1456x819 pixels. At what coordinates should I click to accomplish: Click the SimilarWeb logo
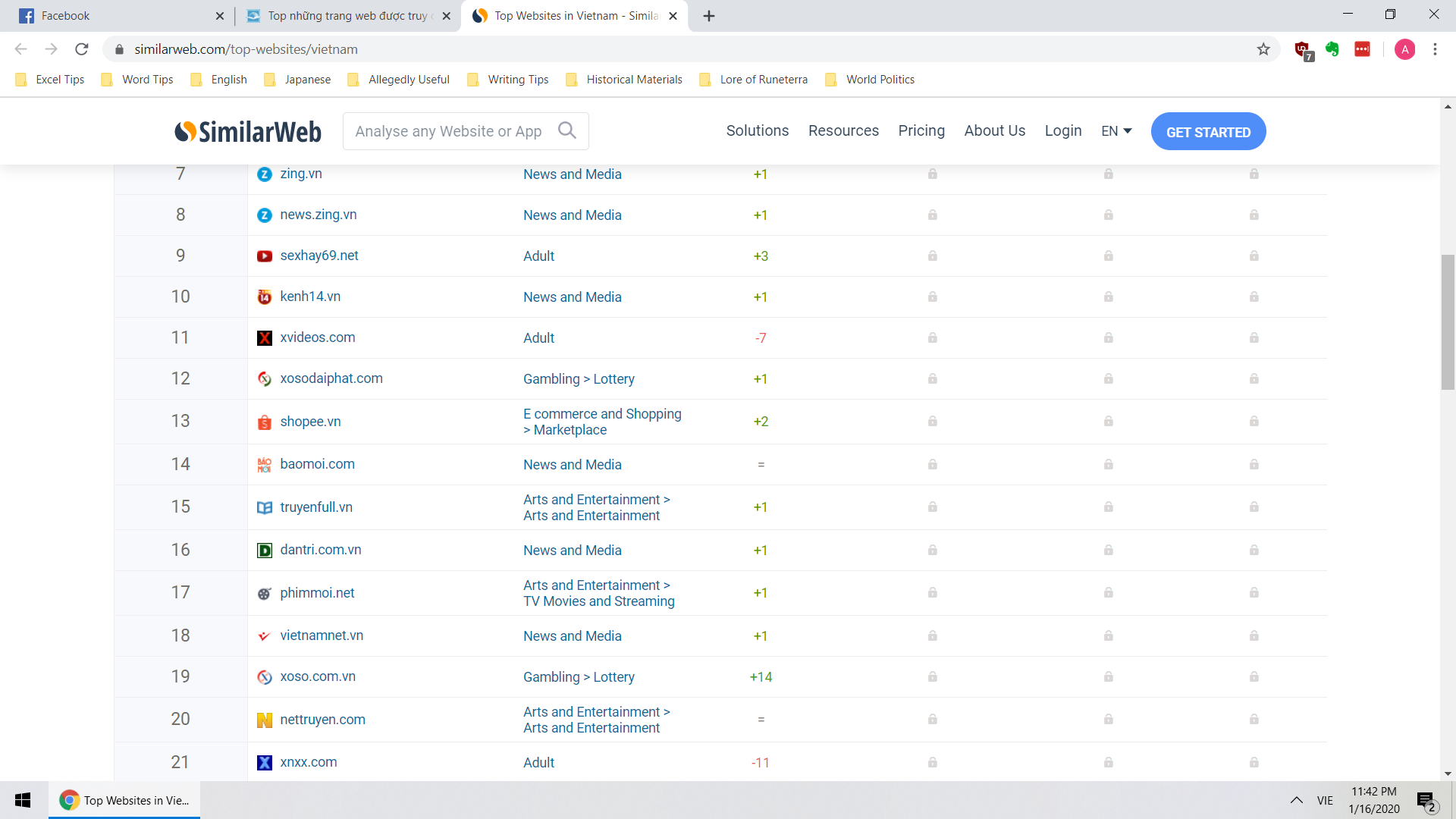[x=248, y=131]
